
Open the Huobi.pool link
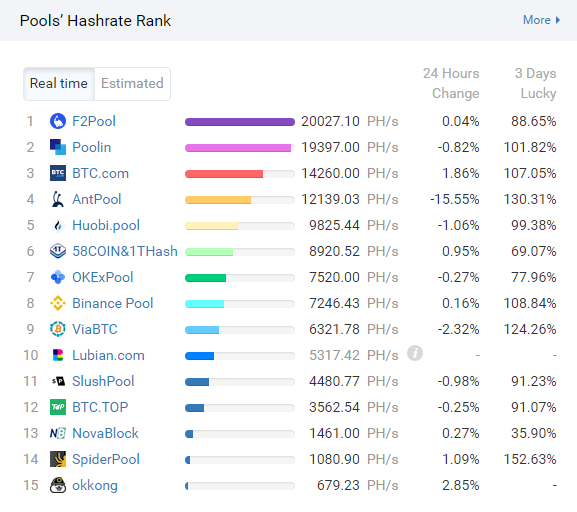(106, 225)
